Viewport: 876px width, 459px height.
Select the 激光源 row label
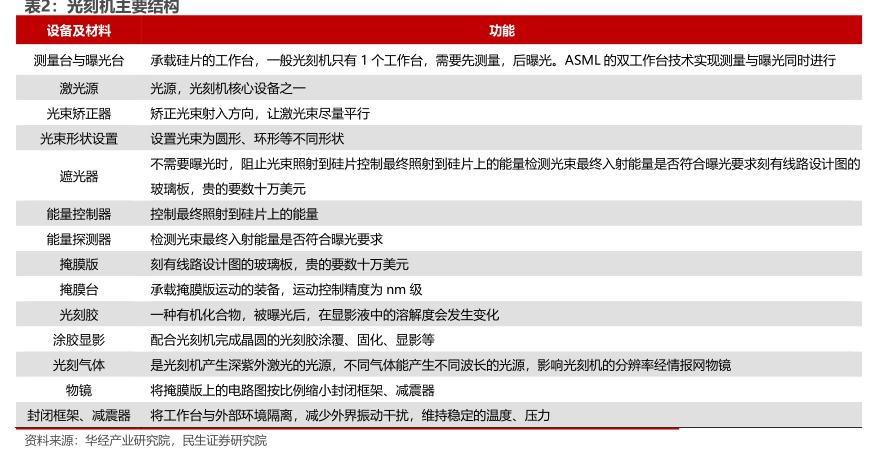coord(79,88)
